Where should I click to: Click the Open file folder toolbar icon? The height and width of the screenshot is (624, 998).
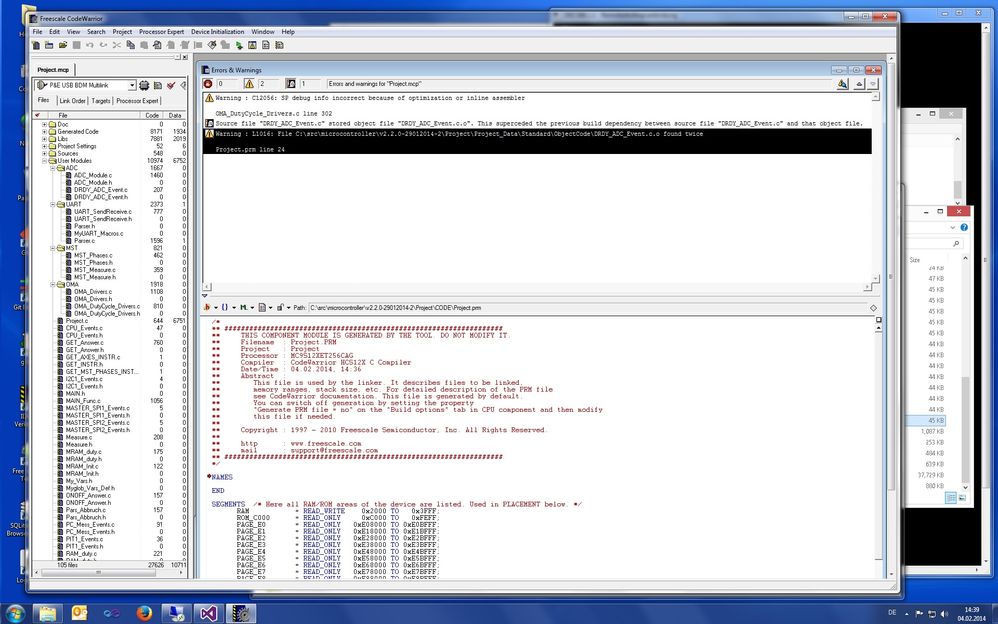coord(63,45)
